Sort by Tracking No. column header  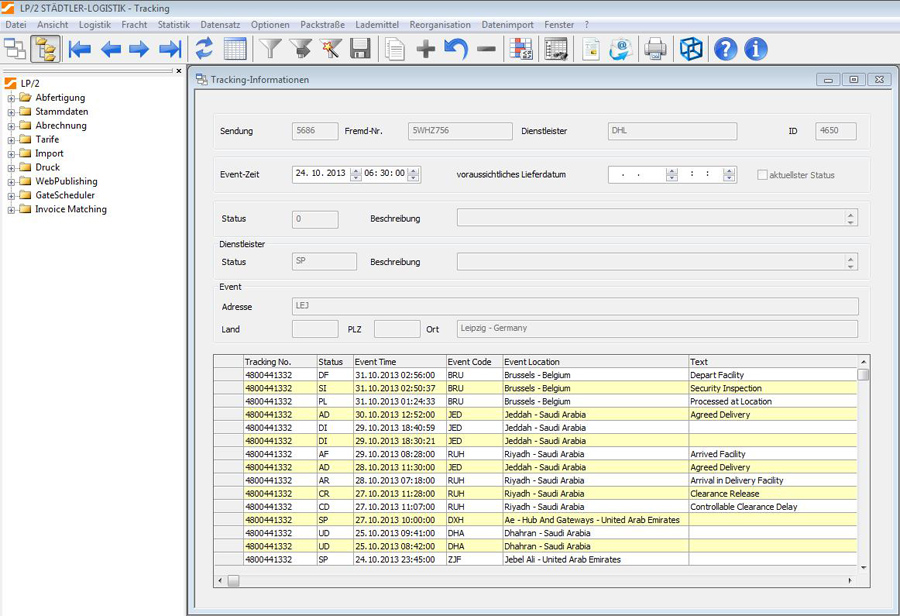pos(280,362)
